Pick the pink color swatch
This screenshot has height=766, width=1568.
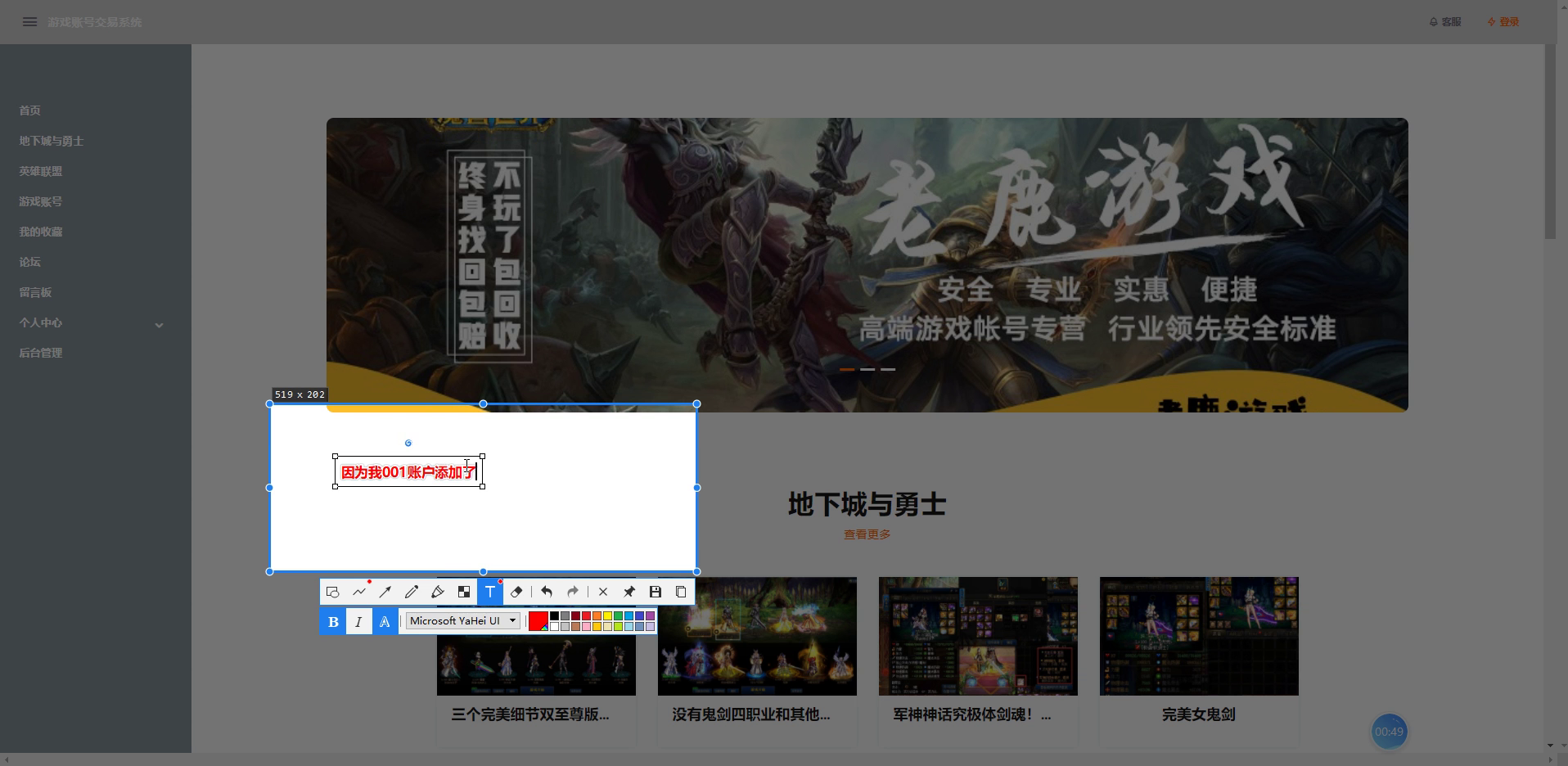coord(586,626)
